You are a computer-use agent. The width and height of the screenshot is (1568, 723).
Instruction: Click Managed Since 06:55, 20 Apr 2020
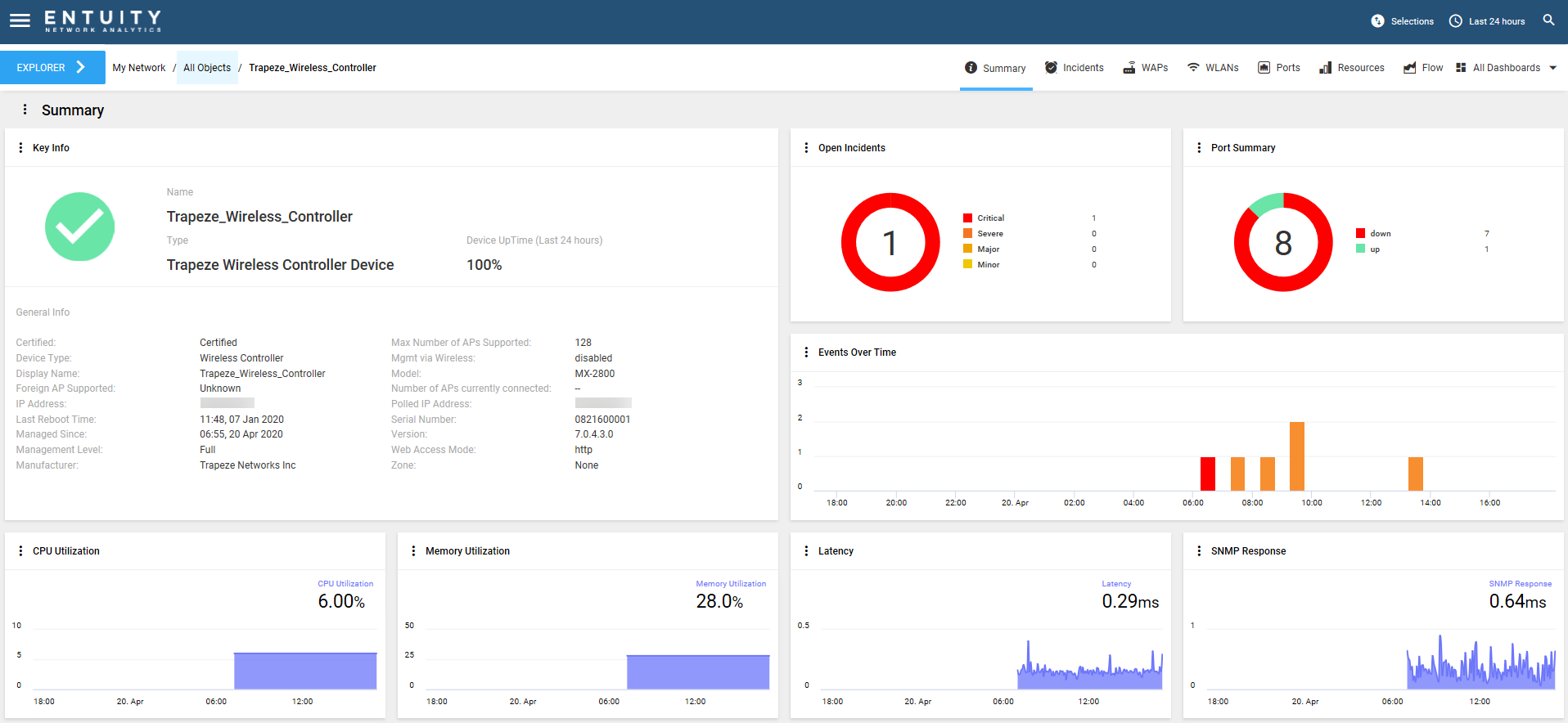(x=241, y=434)
